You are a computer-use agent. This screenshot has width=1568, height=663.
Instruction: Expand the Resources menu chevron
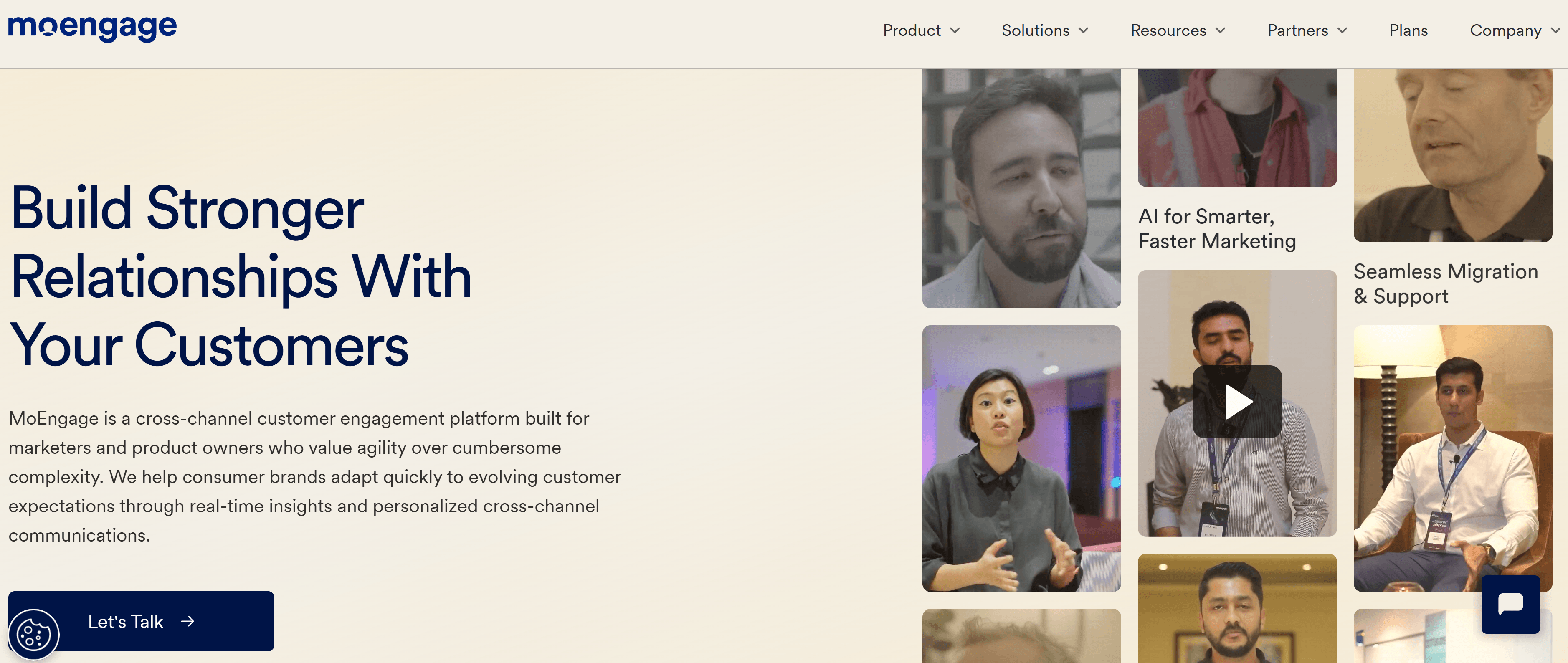point(1221,30)
